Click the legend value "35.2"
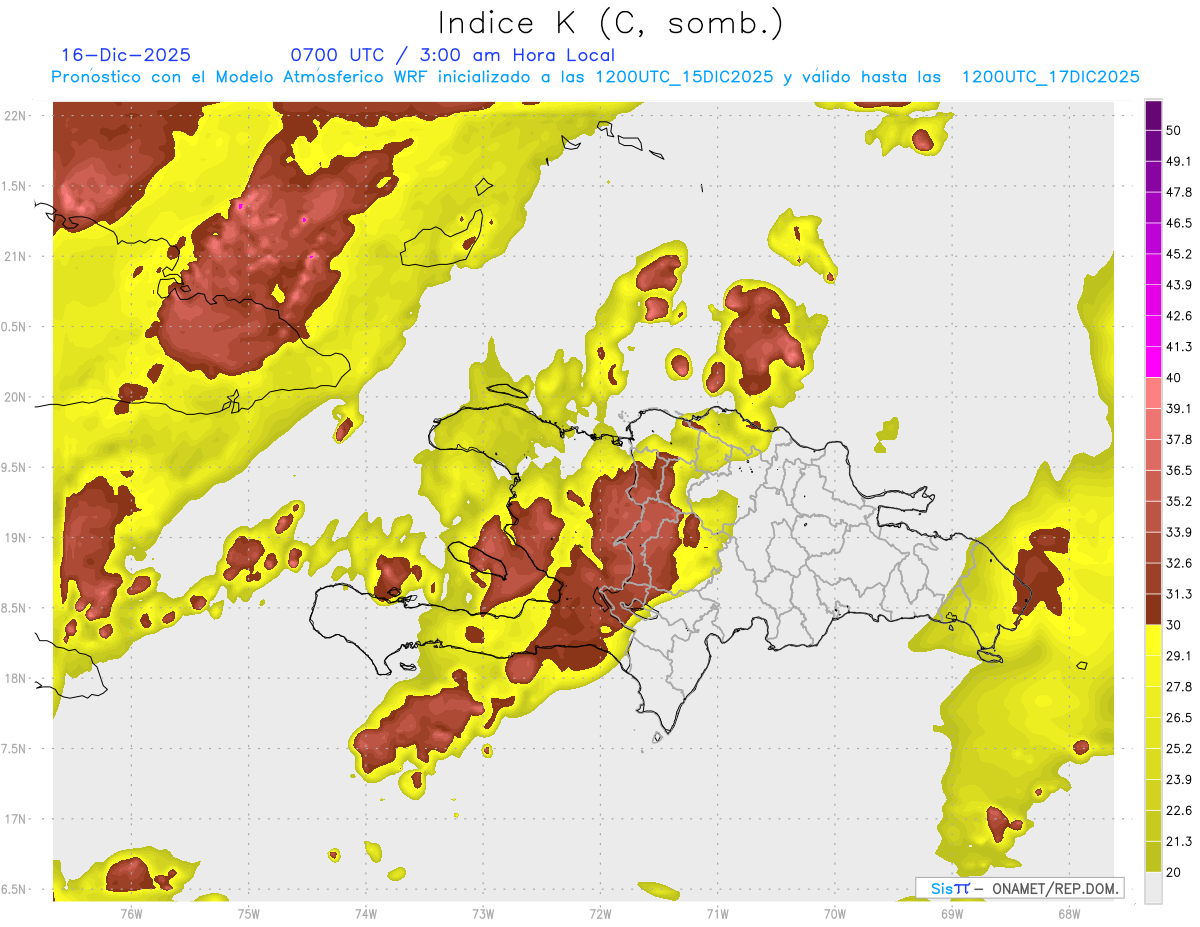 pyautogui.click(x=1179, y=501)
